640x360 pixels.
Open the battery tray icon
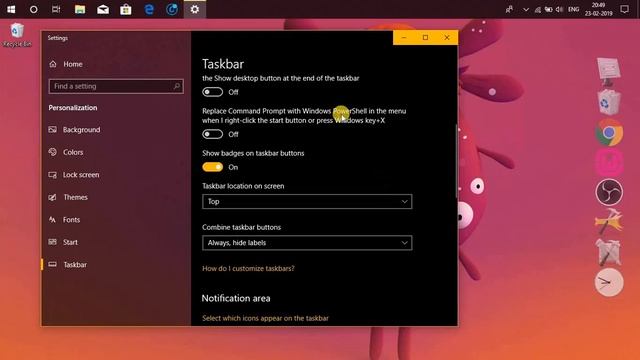click(x=549, y=9)
